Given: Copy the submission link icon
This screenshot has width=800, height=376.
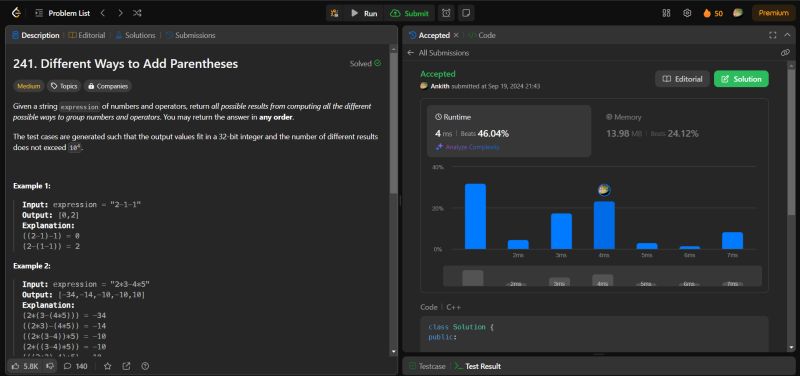Looking at the screenshot, I should (x=785, y=53).
